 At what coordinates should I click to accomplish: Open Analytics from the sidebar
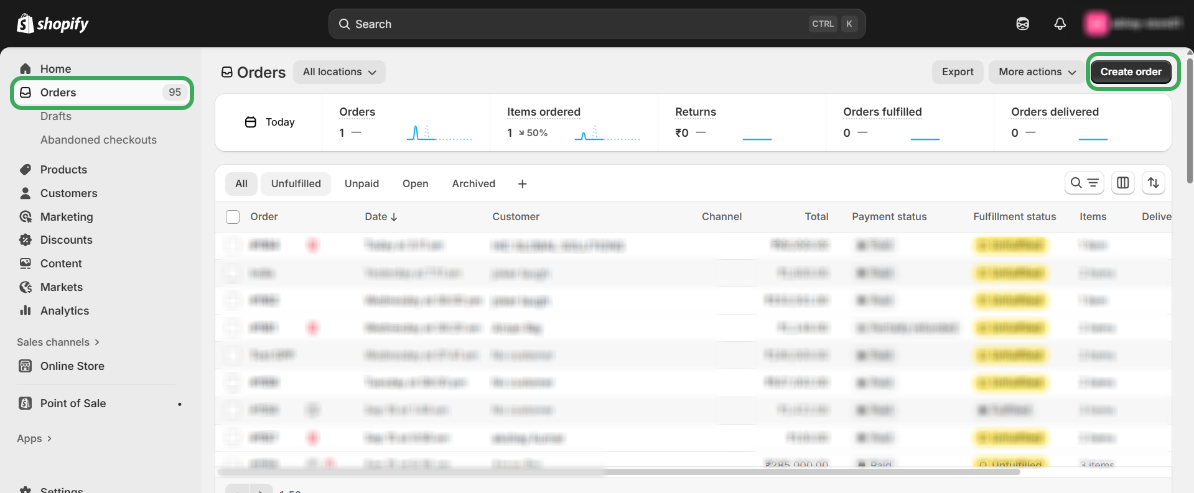64,311
